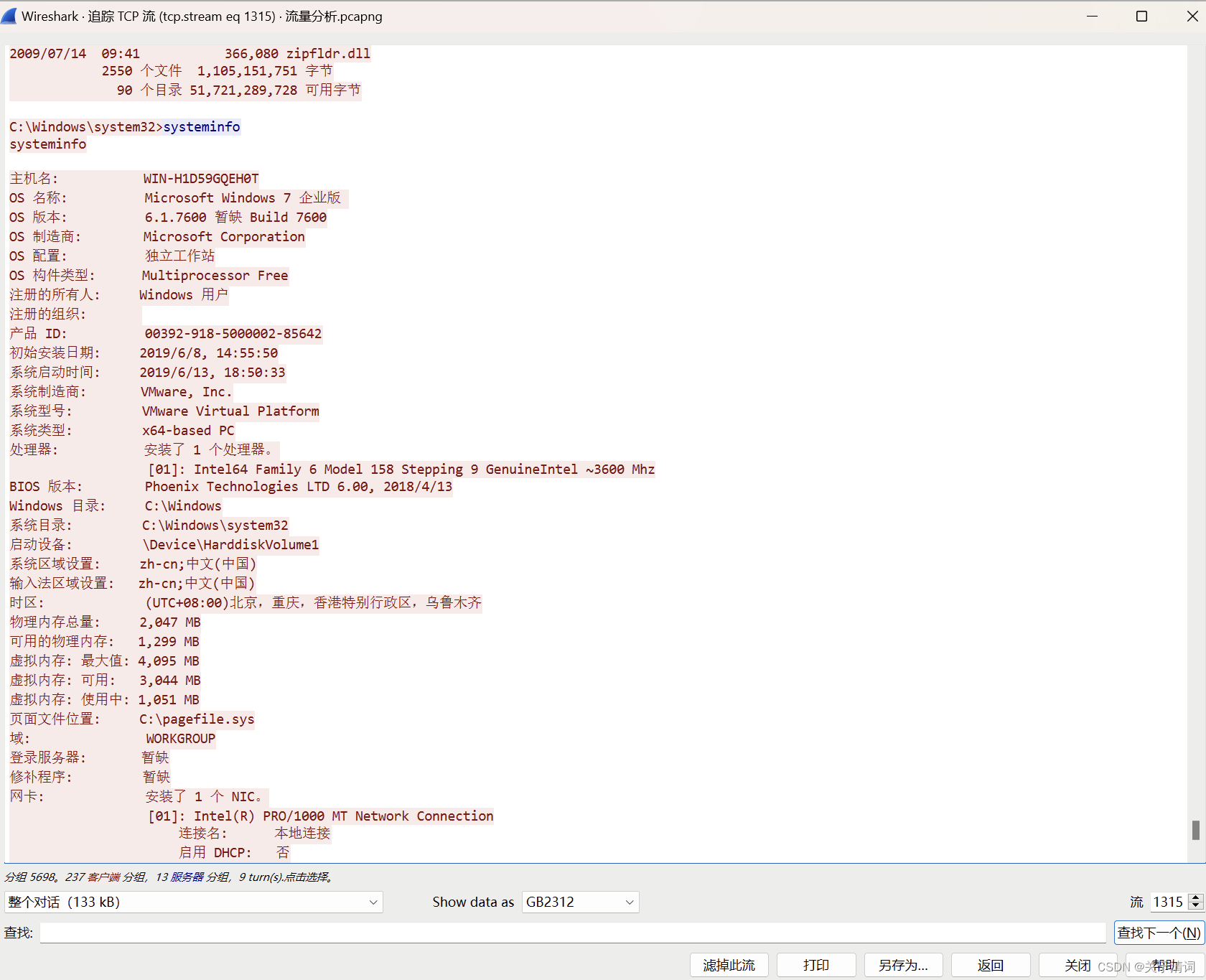
Task: Click the C:\pagefile.sys page file location
Action: [197, 719]
